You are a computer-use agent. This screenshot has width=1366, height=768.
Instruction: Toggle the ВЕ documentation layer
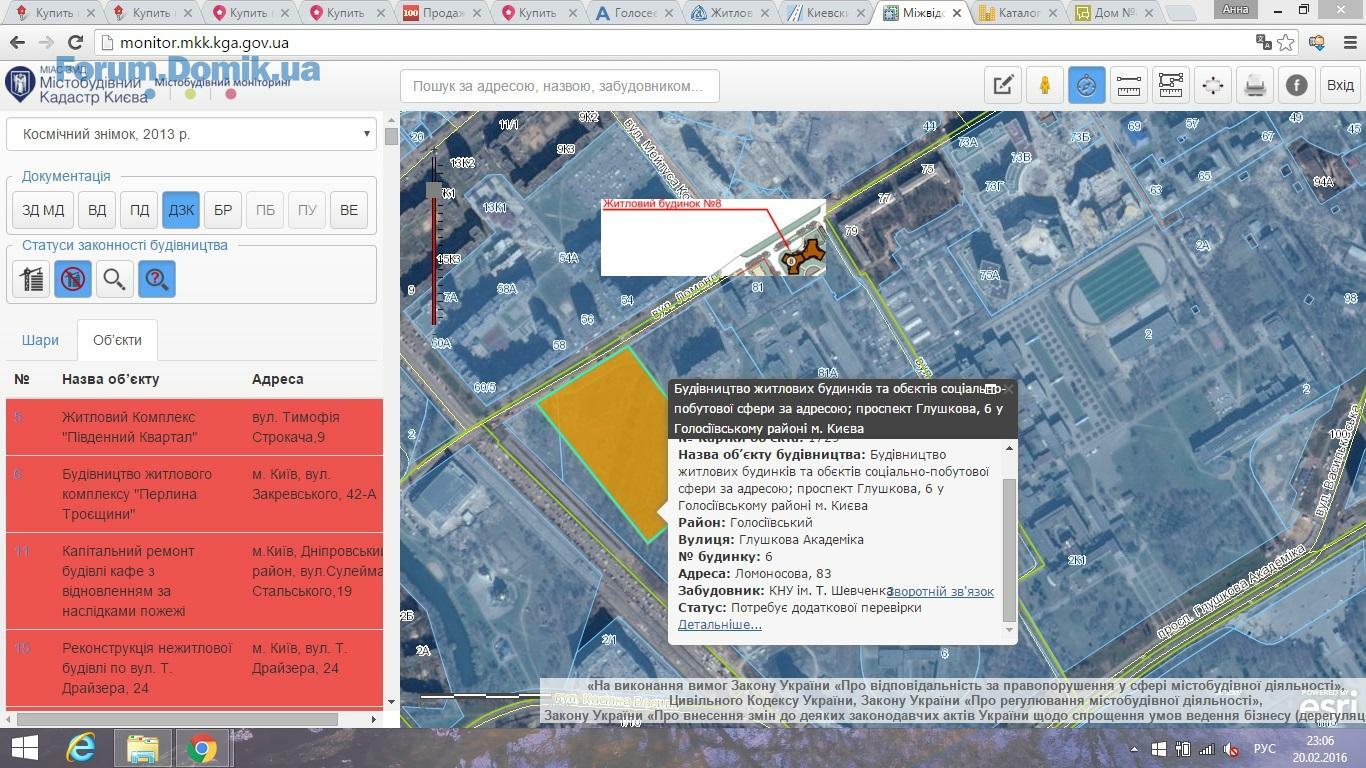click(x=349, y=210)
